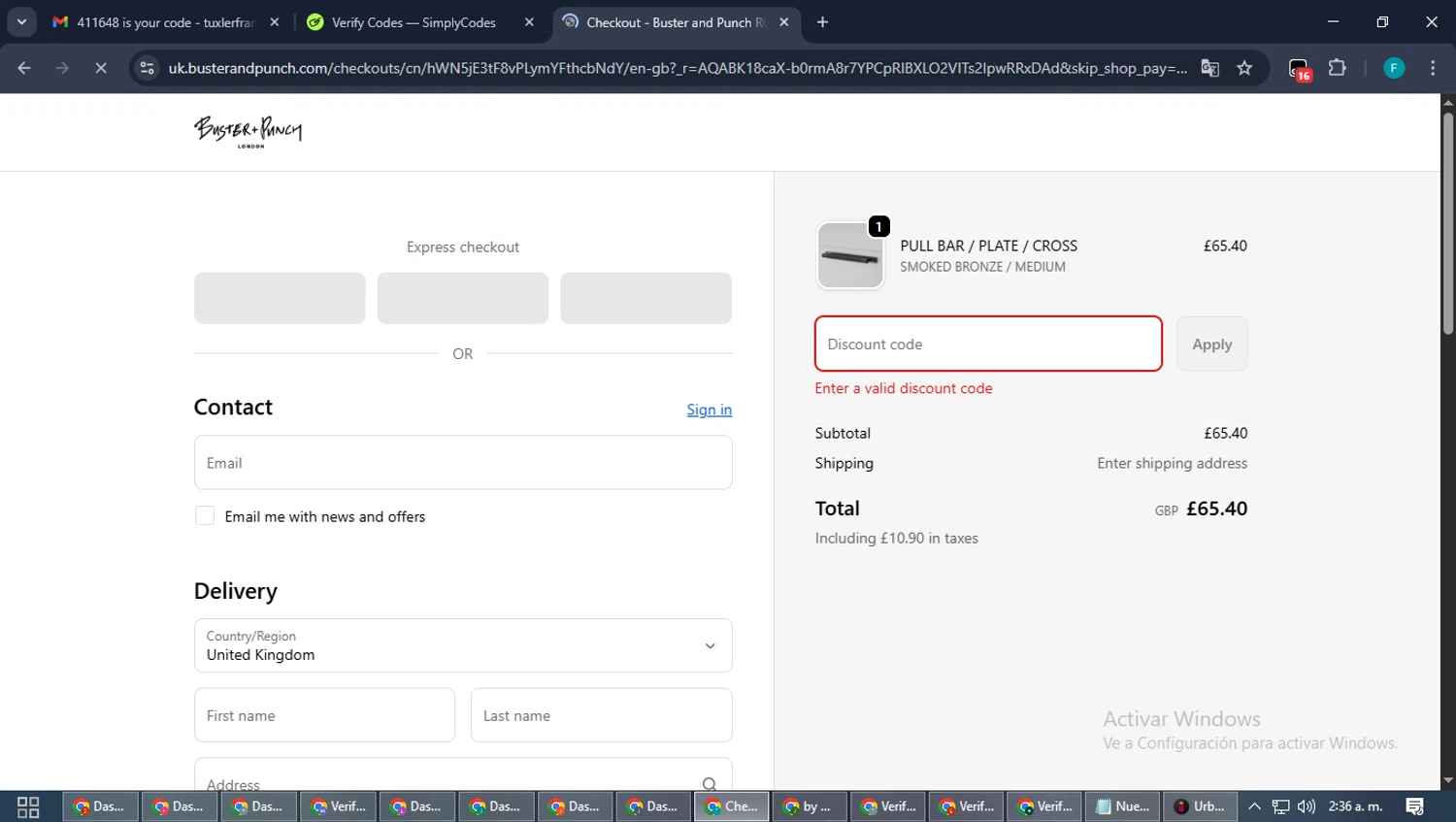Open the tab search dropdown arrow
Screen dimensions: 1456x822
point(21,22)
